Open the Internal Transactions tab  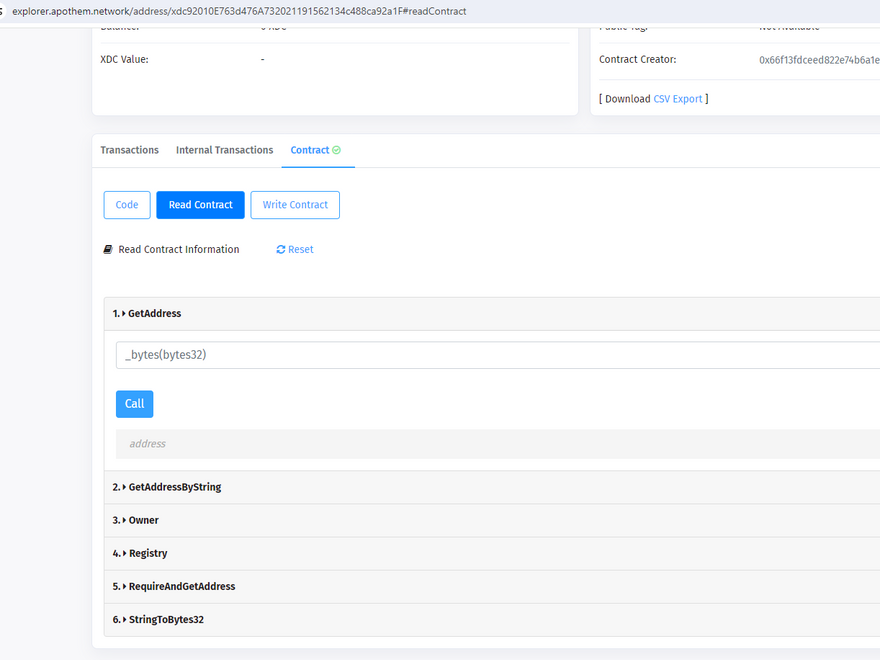pyautogui.click(x=224, y=150)
